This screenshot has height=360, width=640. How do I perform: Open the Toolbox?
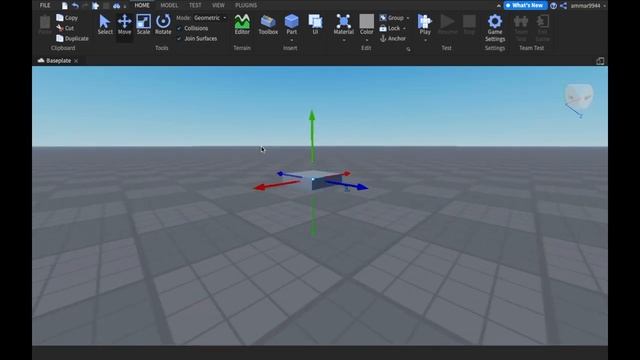(x=268, y=24)
